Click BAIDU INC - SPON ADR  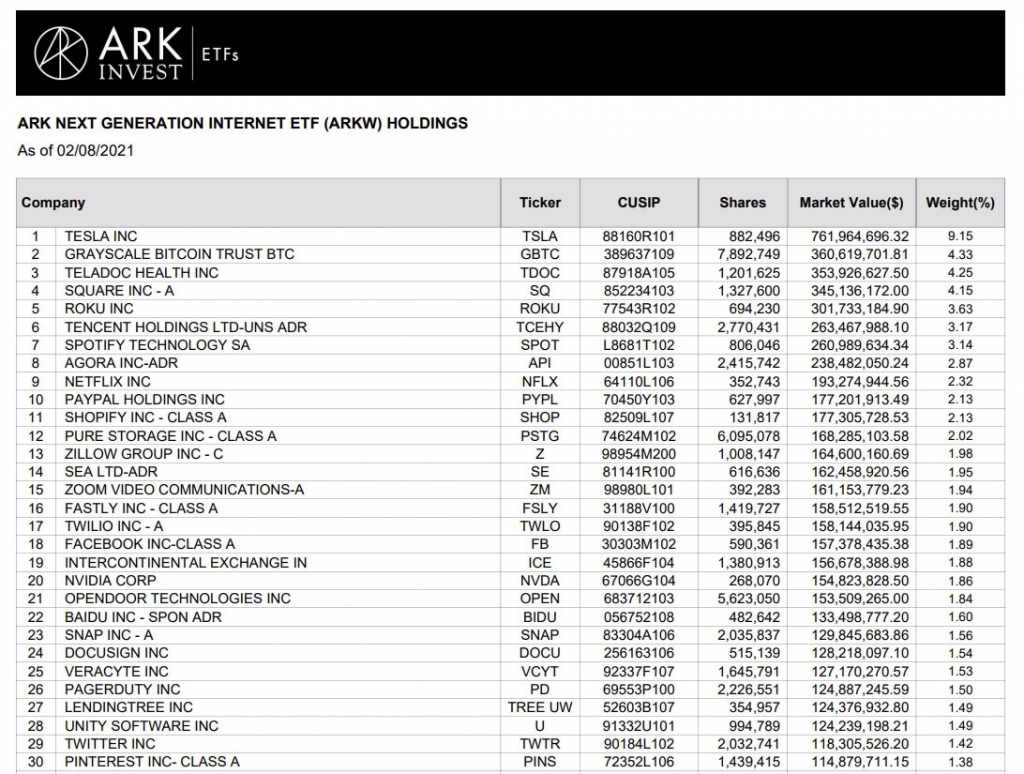[x=143, y=617]
